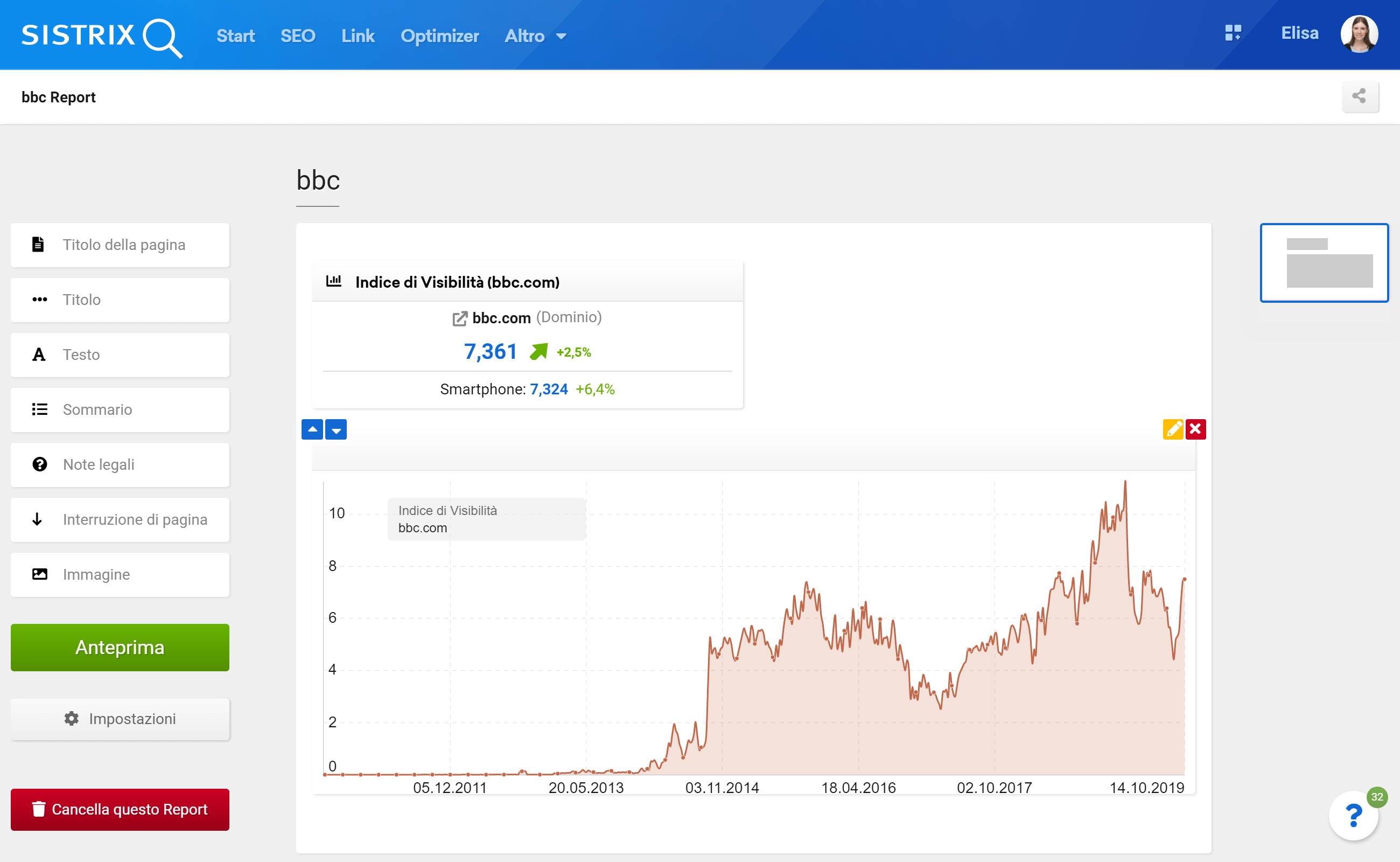
Task: Open the Link menu item
Action: tap(358, 36)
